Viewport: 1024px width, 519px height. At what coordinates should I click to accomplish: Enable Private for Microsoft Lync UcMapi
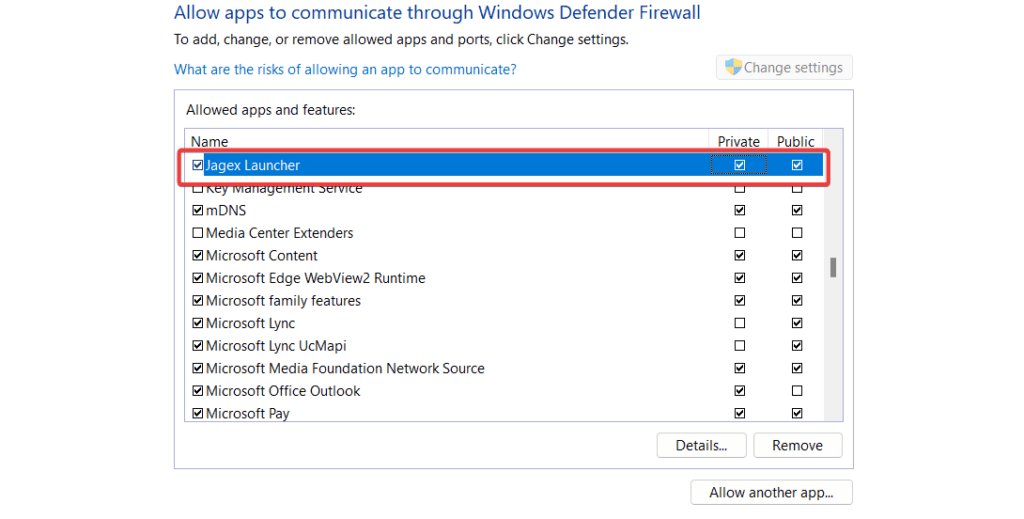point(739,346)
